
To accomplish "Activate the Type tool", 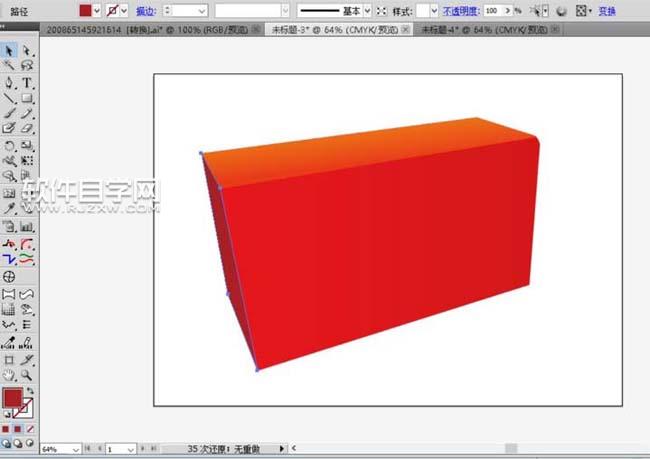I will [x=27, y=82].
